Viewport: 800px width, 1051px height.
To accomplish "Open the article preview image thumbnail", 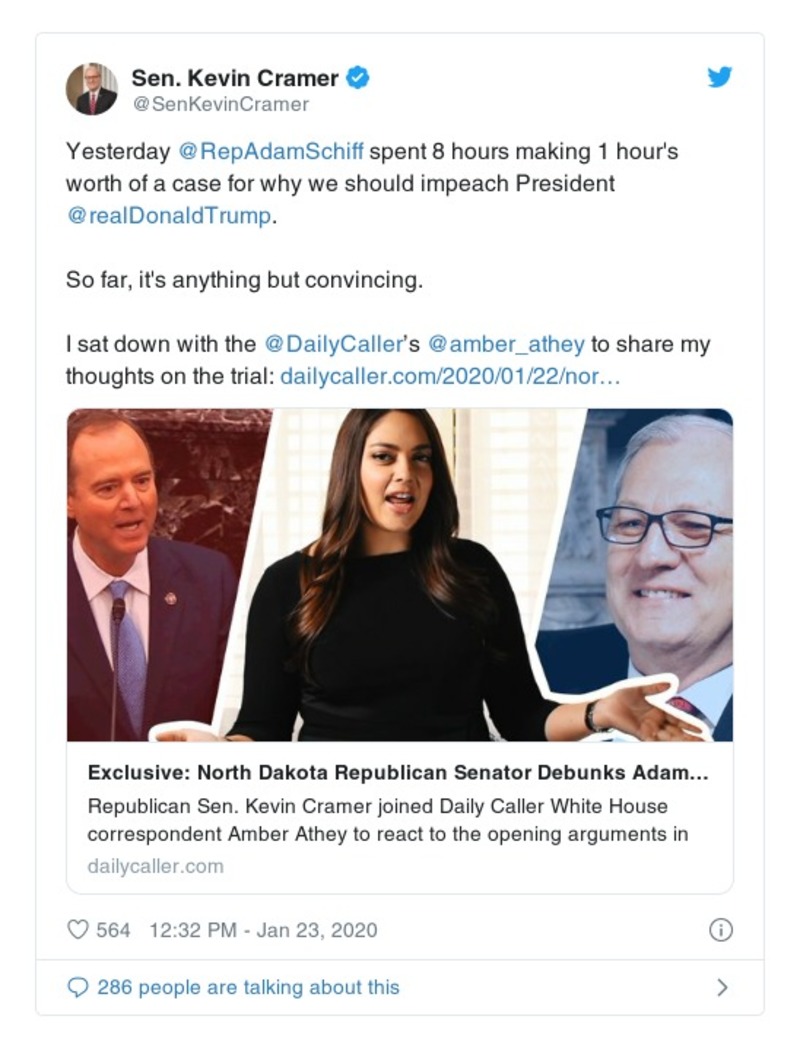I will pos(400,575).
